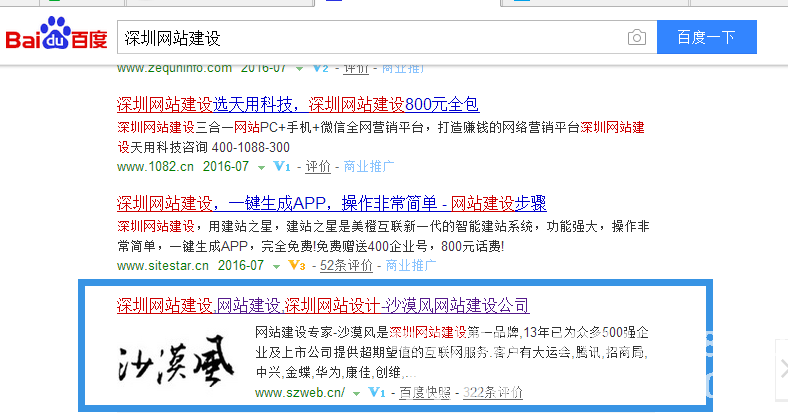Open the 沙漠风网站建设公司 result title

point(323,305)
